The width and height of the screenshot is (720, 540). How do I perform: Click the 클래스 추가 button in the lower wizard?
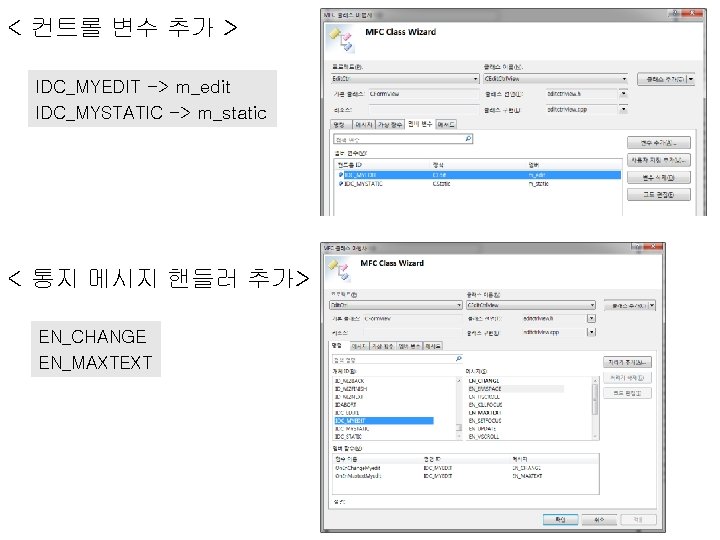point(627,305)
